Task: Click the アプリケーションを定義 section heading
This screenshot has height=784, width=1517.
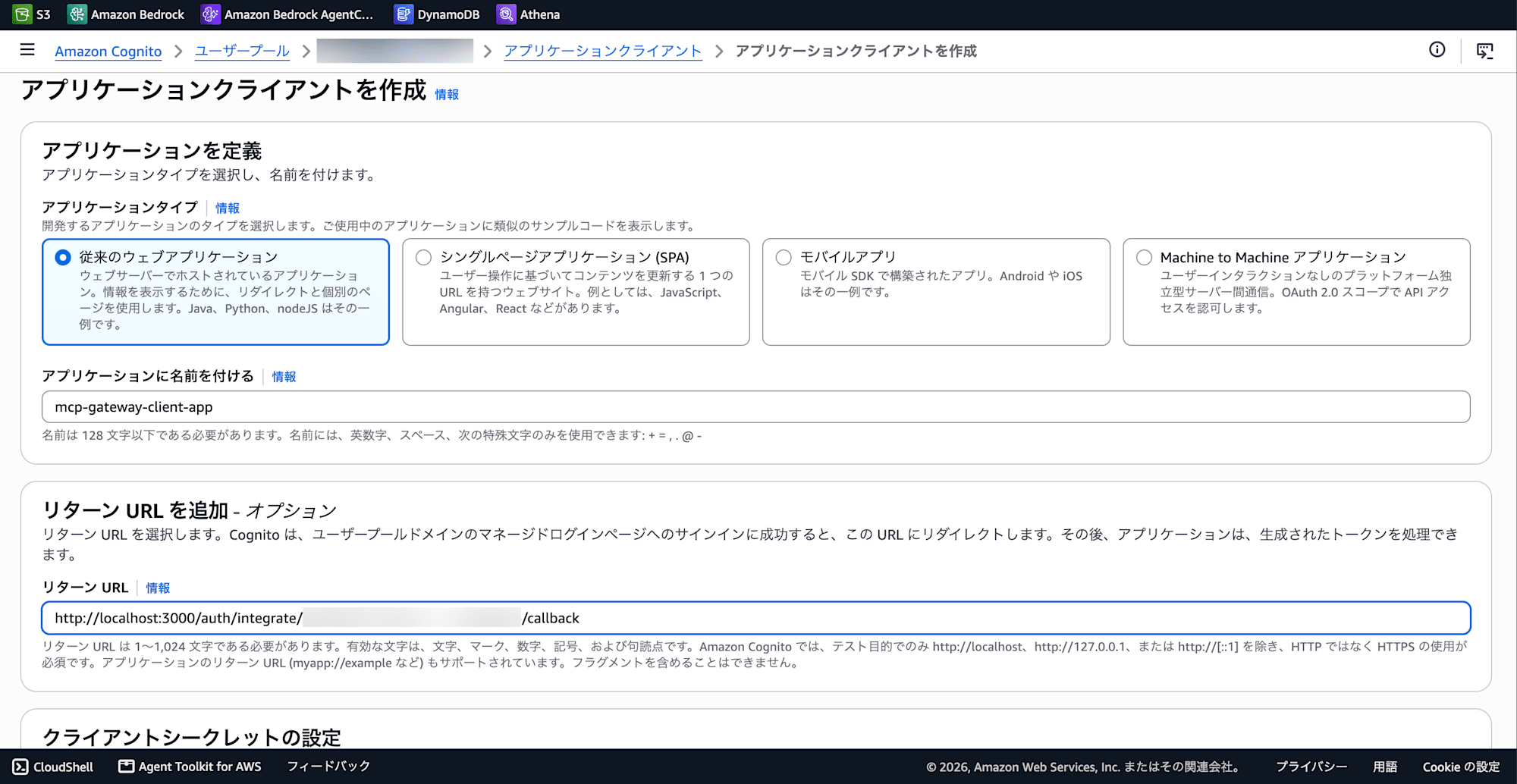Action: point(152,150)
